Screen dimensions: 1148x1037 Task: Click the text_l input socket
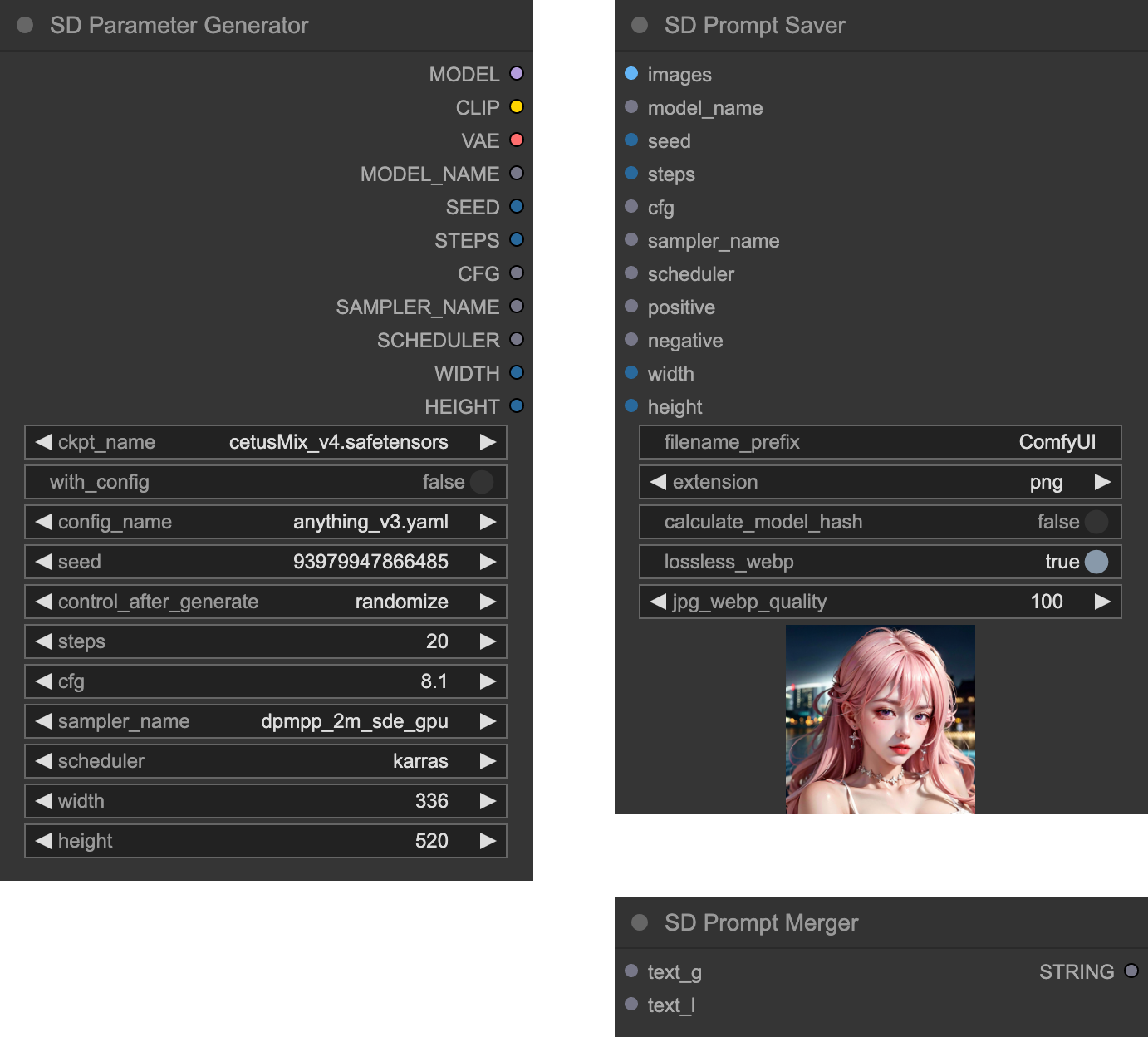[x=631, y=1005]
